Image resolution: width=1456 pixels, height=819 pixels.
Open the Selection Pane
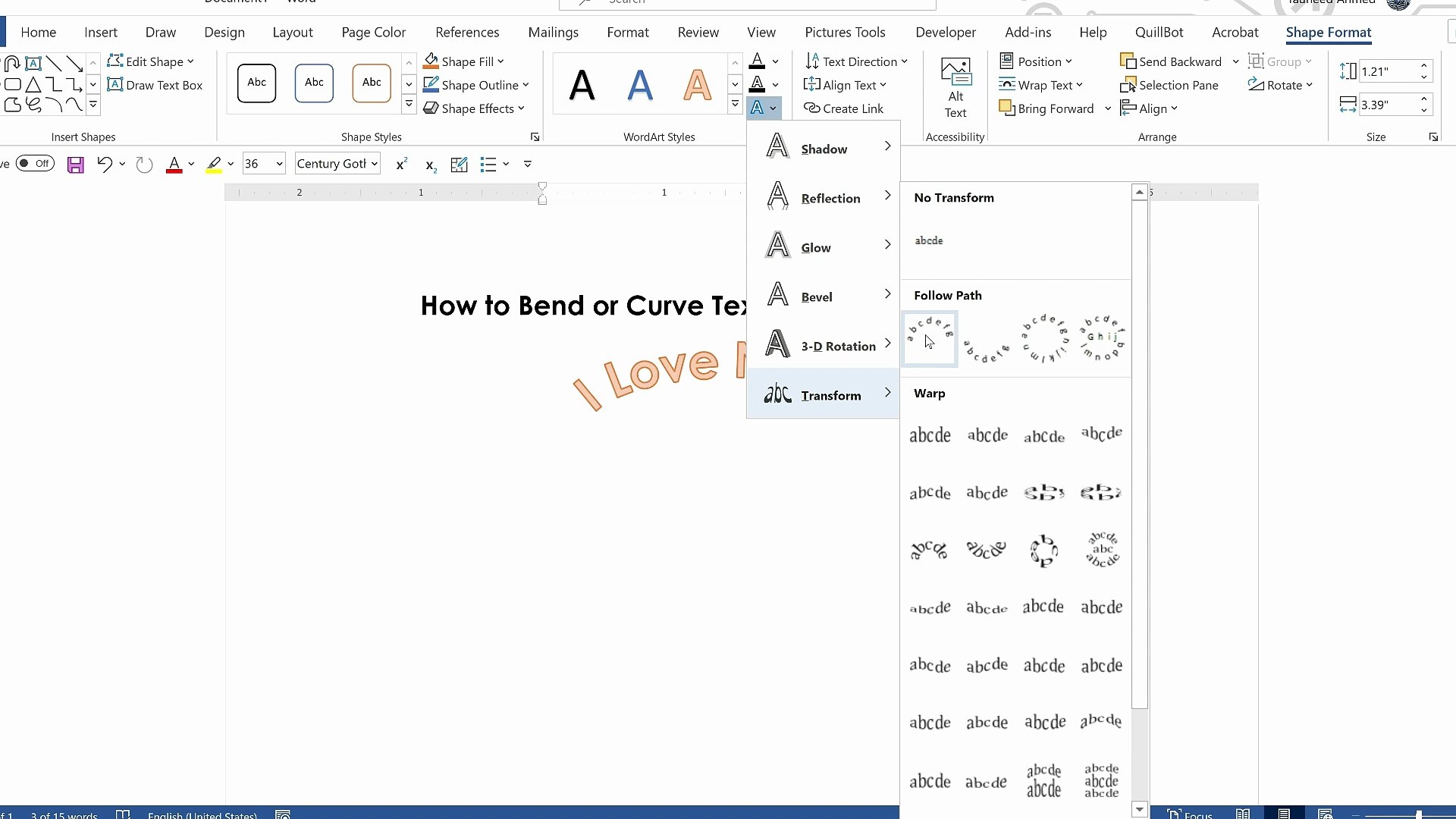pyautogui.click(x=1169, y=85)
